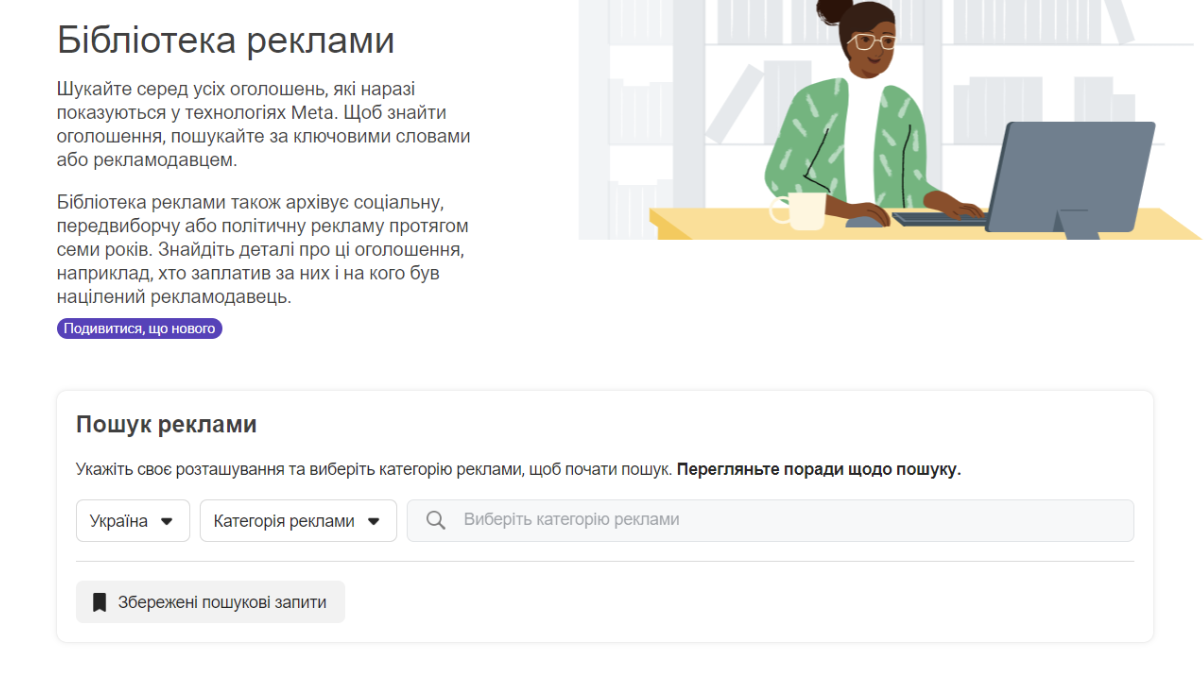Follow the "Перегляньте поради щодо пошуку" link
The width and height of the screenshot is (1204, 678).
818,470
